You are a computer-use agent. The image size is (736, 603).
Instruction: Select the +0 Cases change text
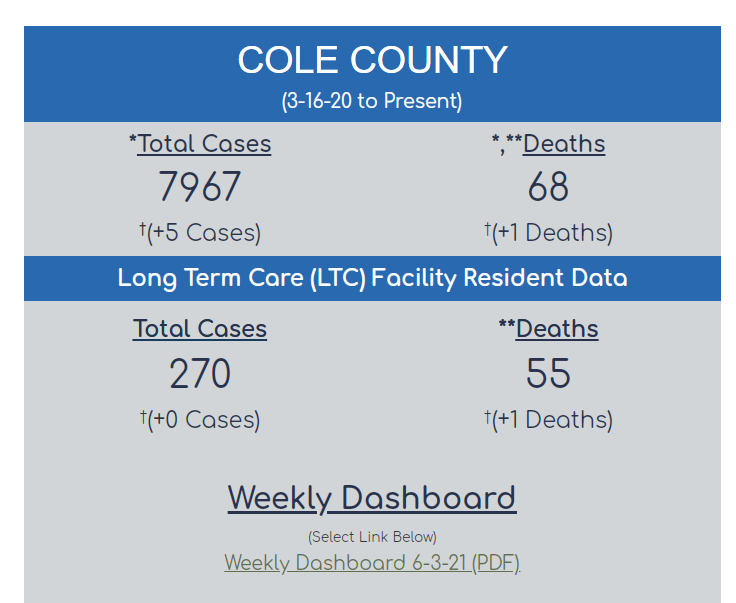pyautogui.click(x=204, y=420)
